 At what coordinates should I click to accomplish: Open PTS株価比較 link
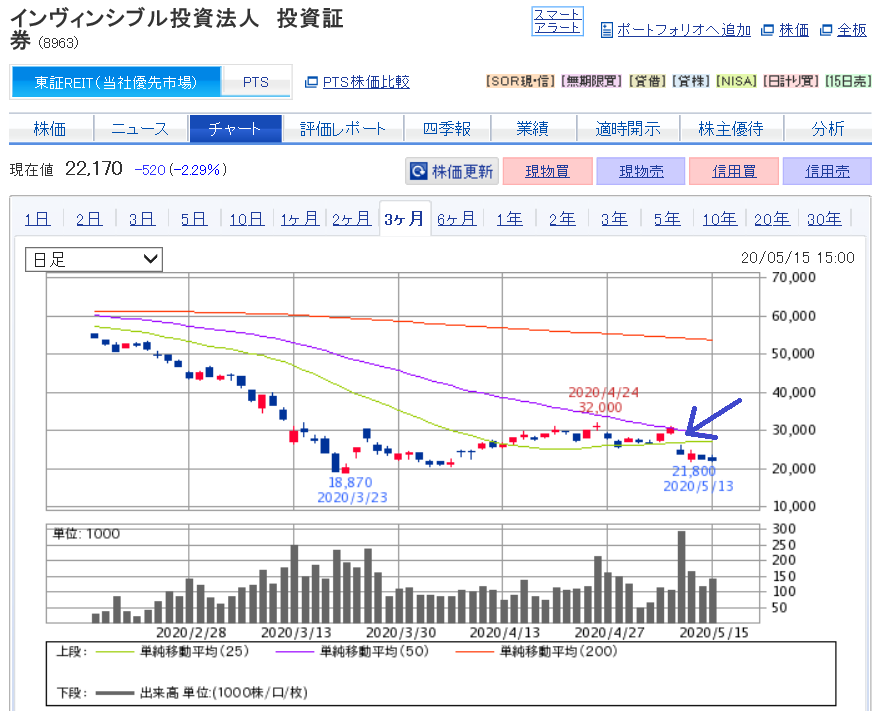[x=366, y=82]
